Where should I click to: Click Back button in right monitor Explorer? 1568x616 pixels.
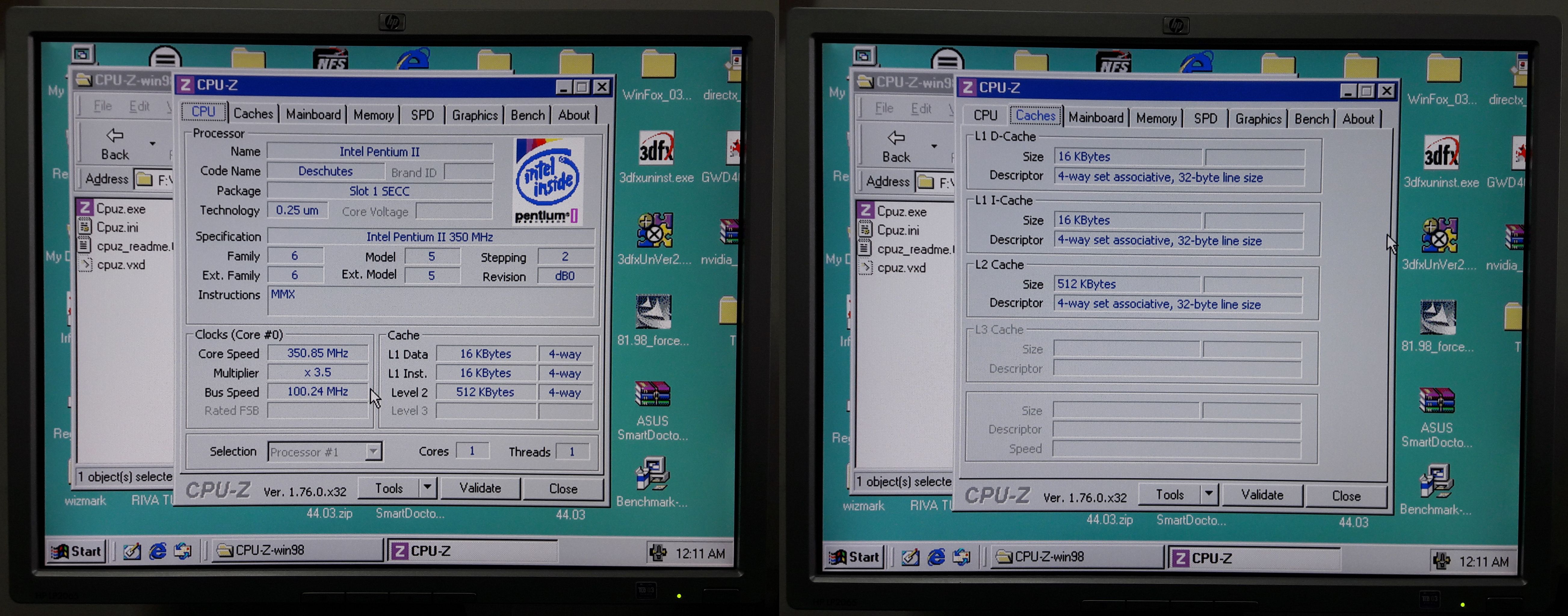896,147
